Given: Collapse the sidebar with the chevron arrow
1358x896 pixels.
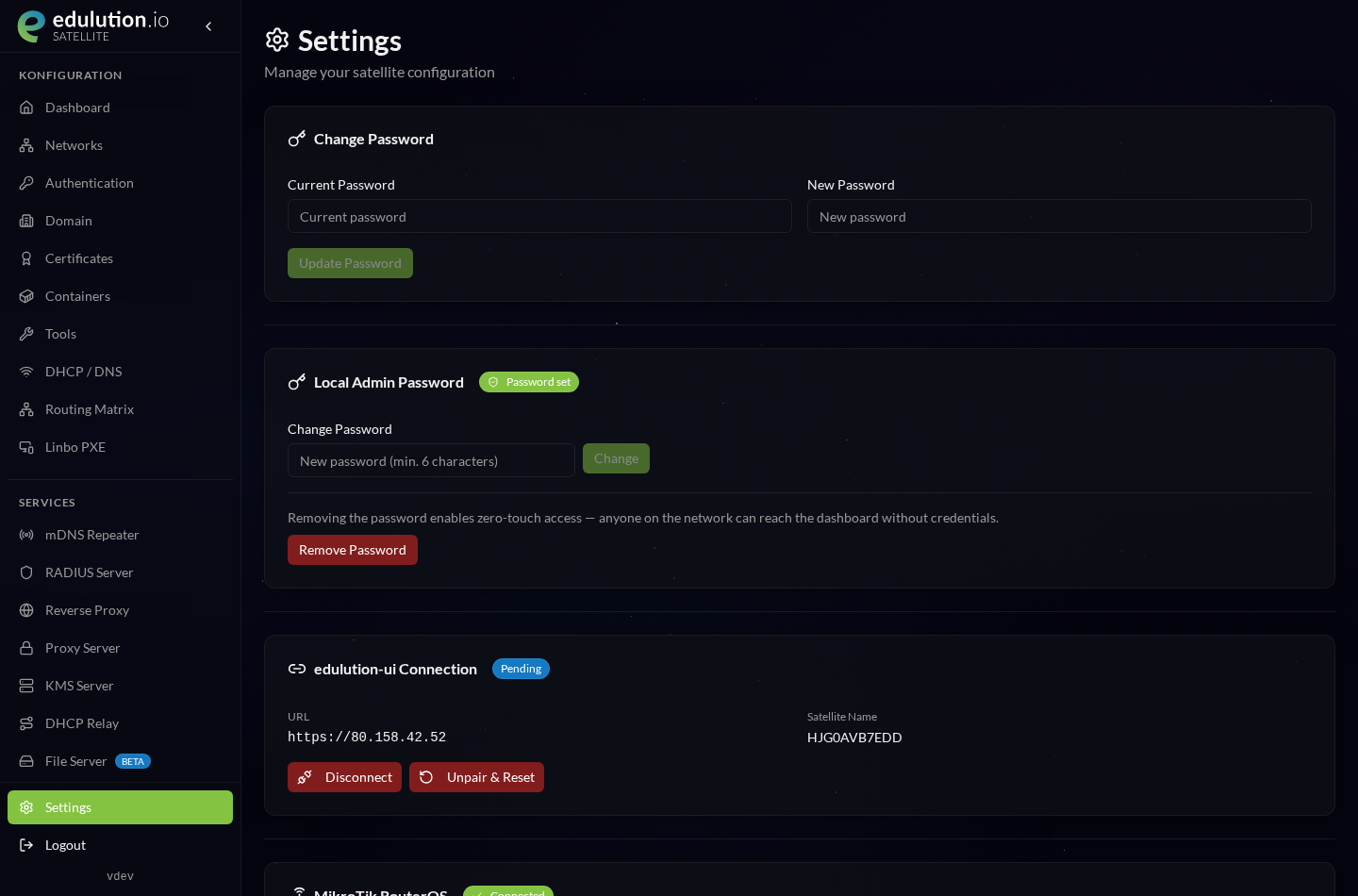Looking at the screenshot, I should tap(208, 26).
